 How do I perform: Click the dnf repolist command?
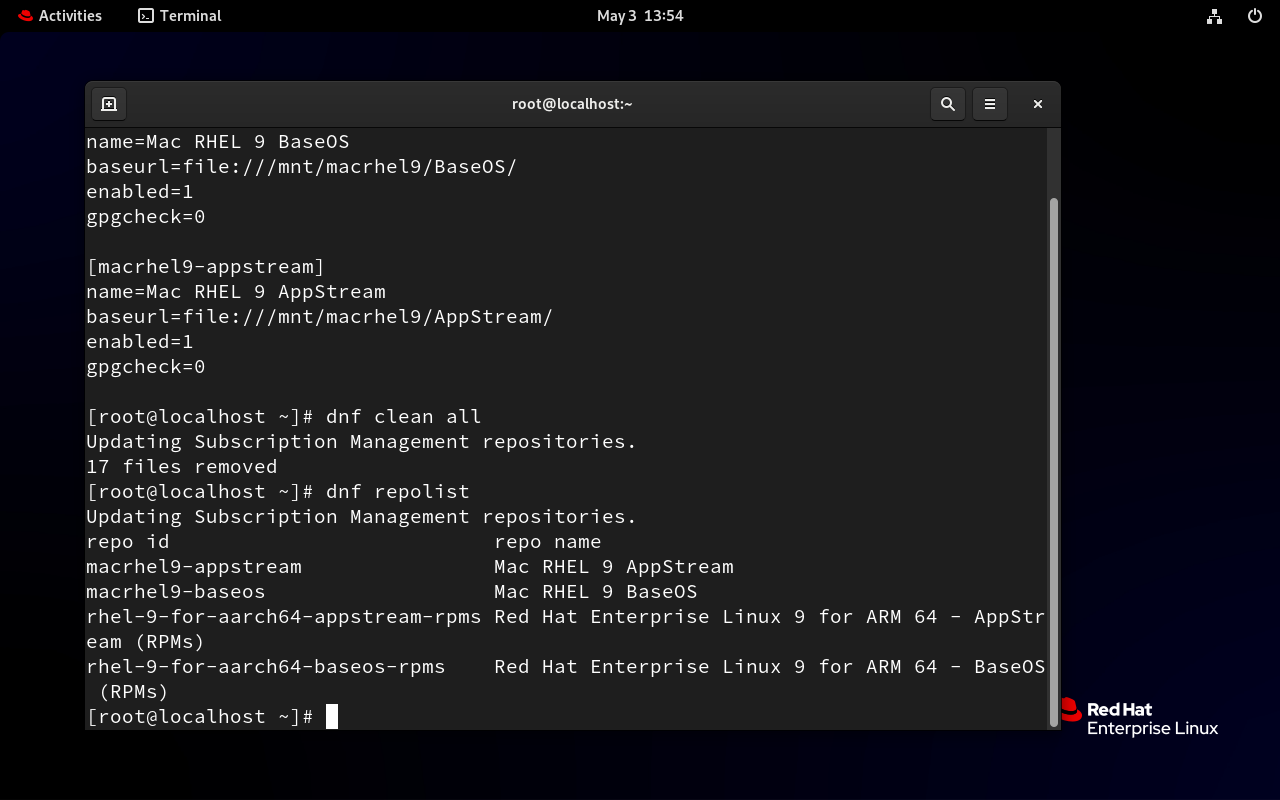[x=398, y=492]
